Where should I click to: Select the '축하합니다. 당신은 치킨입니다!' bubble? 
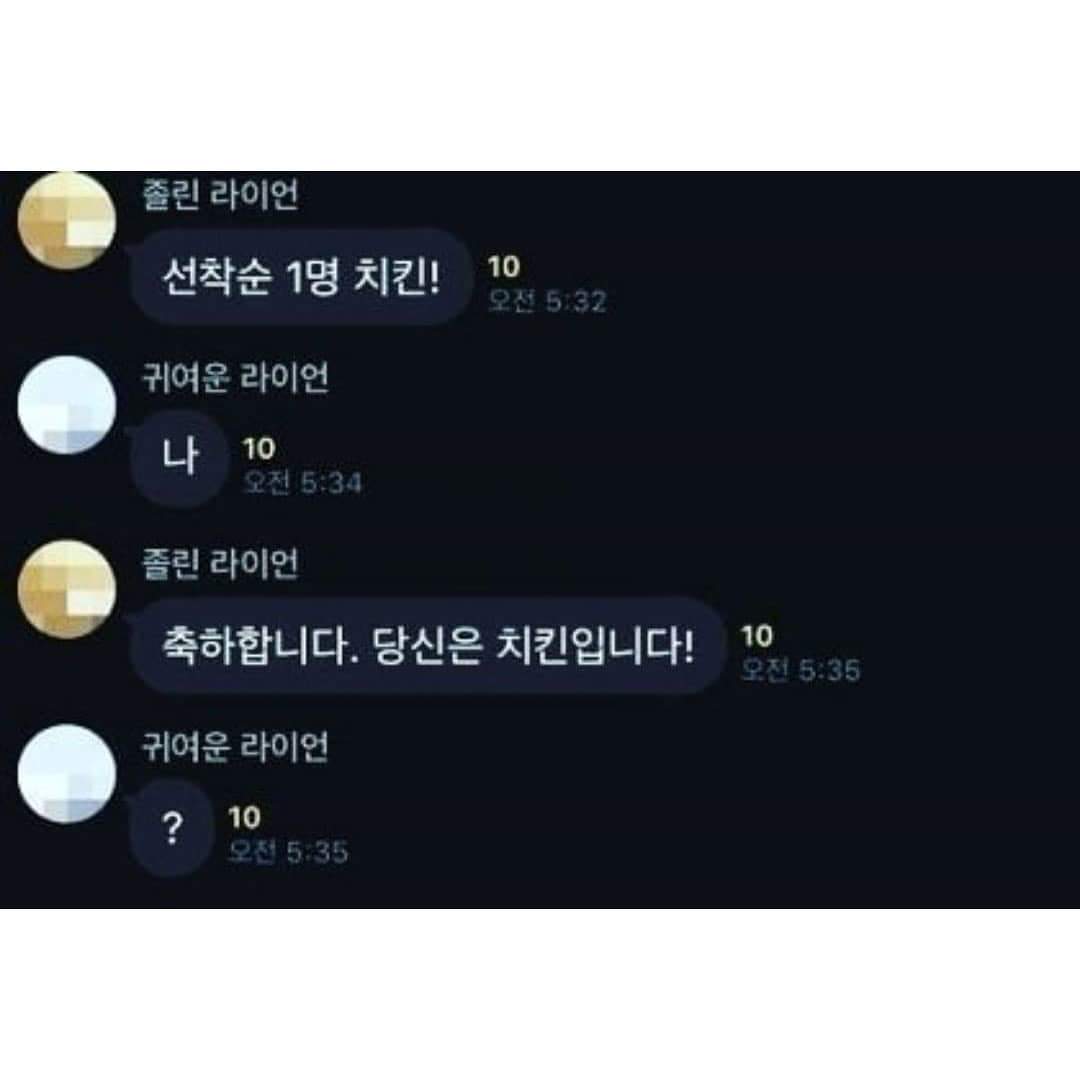click(x=426, y=645)
